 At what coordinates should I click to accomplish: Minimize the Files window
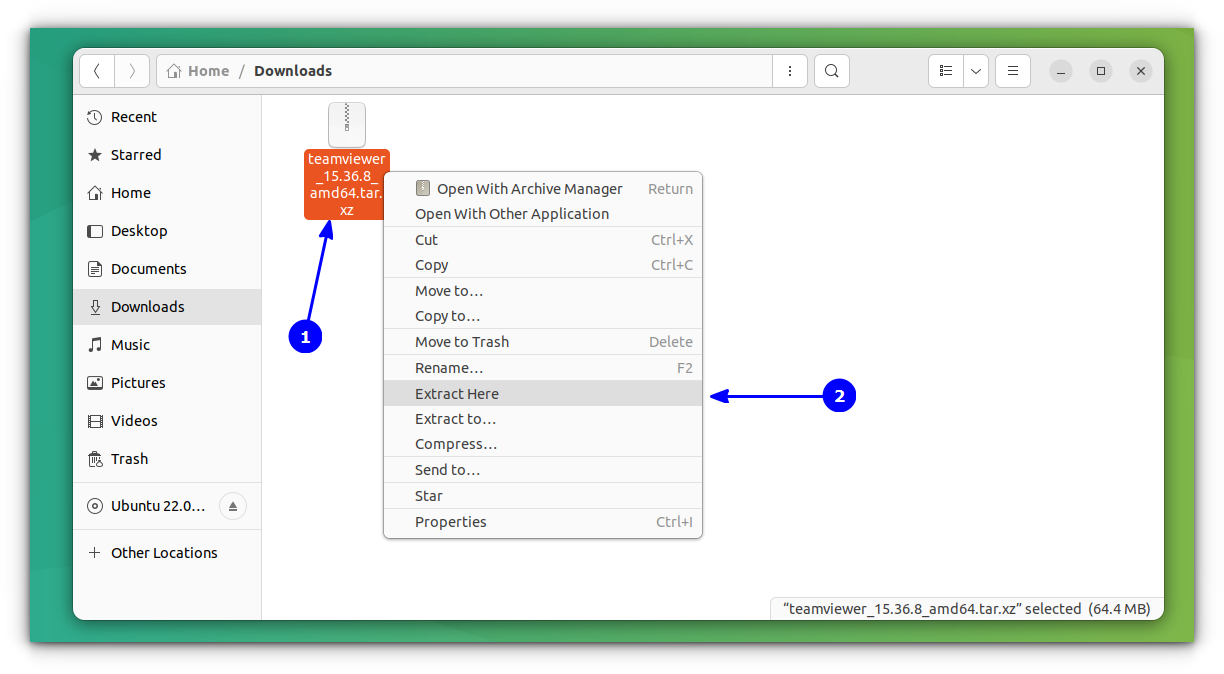[1061, 71]
